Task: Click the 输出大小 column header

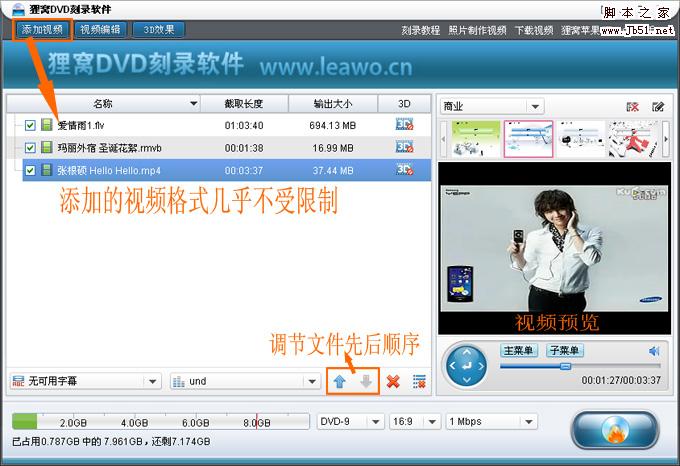Action: (x=333, y=104)
